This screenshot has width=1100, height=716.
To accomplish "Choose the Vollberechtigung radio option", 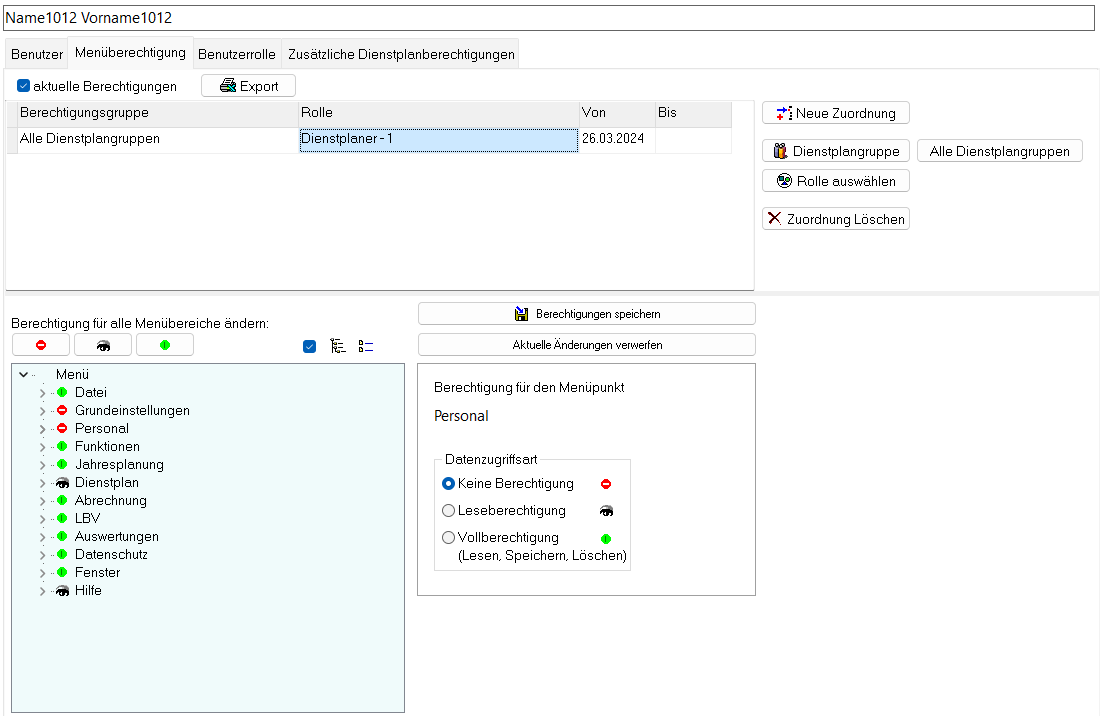I will click(x=448, y=538).
